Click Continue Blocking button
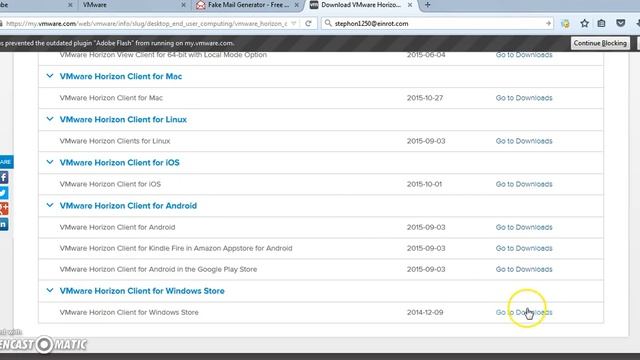The width and height of the screenshot is (640, 360). (600, 43)
